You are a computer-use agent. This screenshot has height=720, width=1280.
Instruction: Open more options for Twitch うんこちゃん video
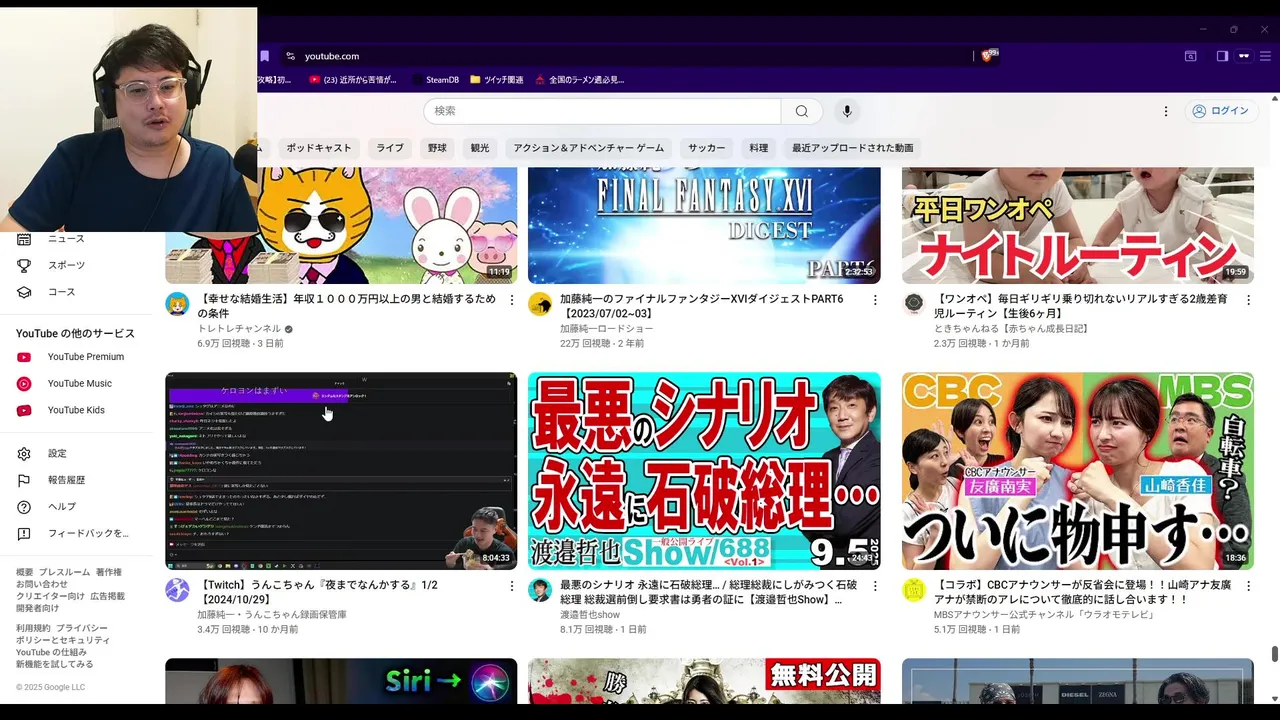(512, 586)
